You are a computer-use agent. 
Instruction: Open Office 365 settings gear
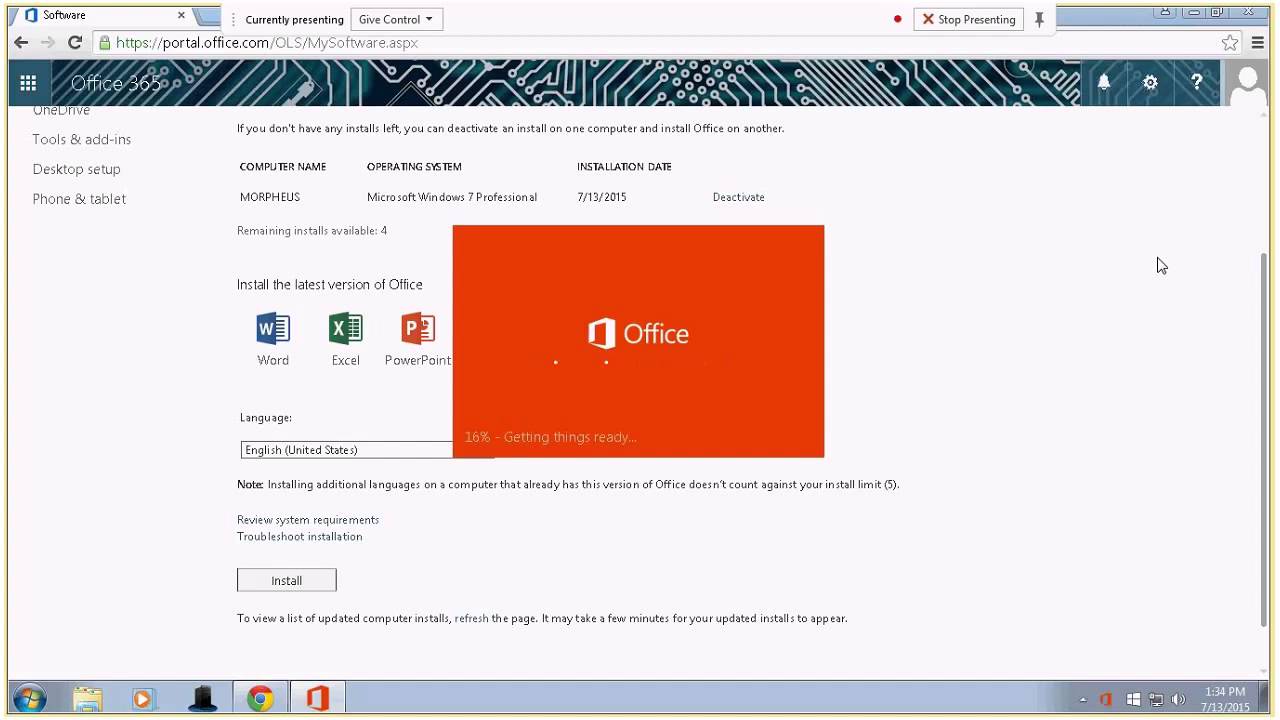click(1150, 83)
